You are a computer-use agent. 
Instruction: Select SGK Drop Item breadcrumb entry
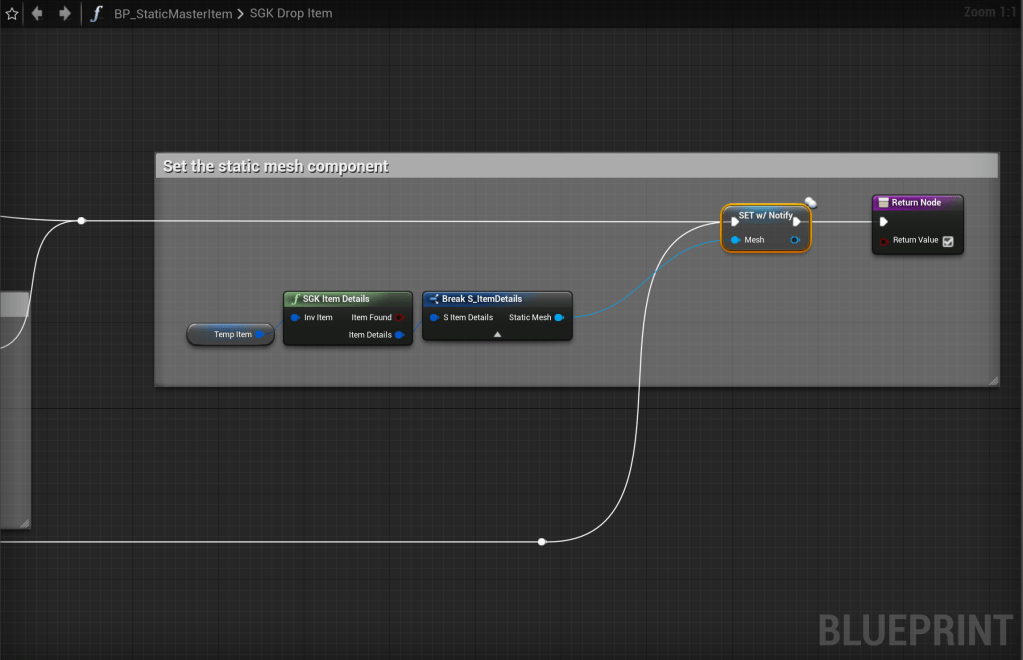[x=291, y=14]
